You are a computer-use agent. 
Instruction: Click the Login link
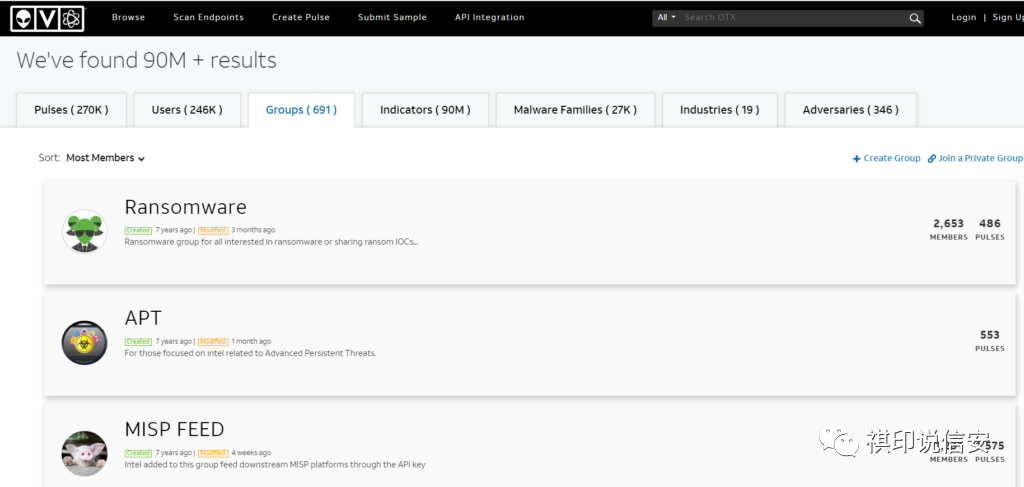point(963,18)
